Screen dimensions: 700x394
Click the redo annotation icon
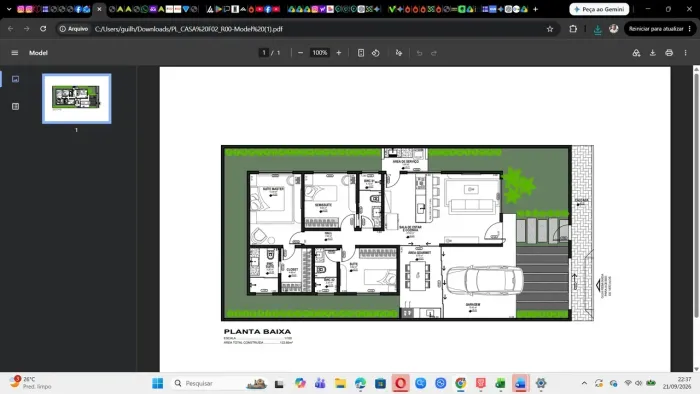(434, 53)
